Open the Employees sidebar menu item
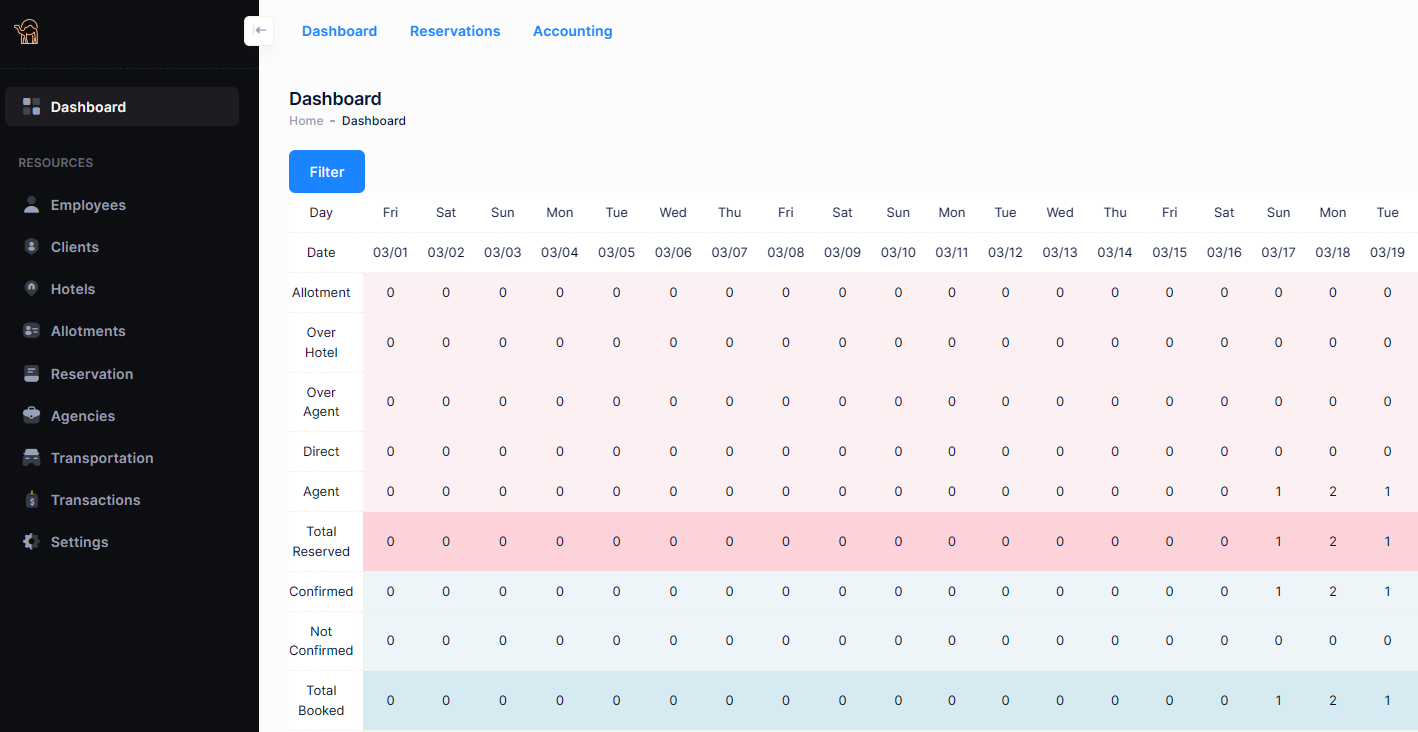The width and height of the screenshot is (1418, 732). [x=88, y=205]
